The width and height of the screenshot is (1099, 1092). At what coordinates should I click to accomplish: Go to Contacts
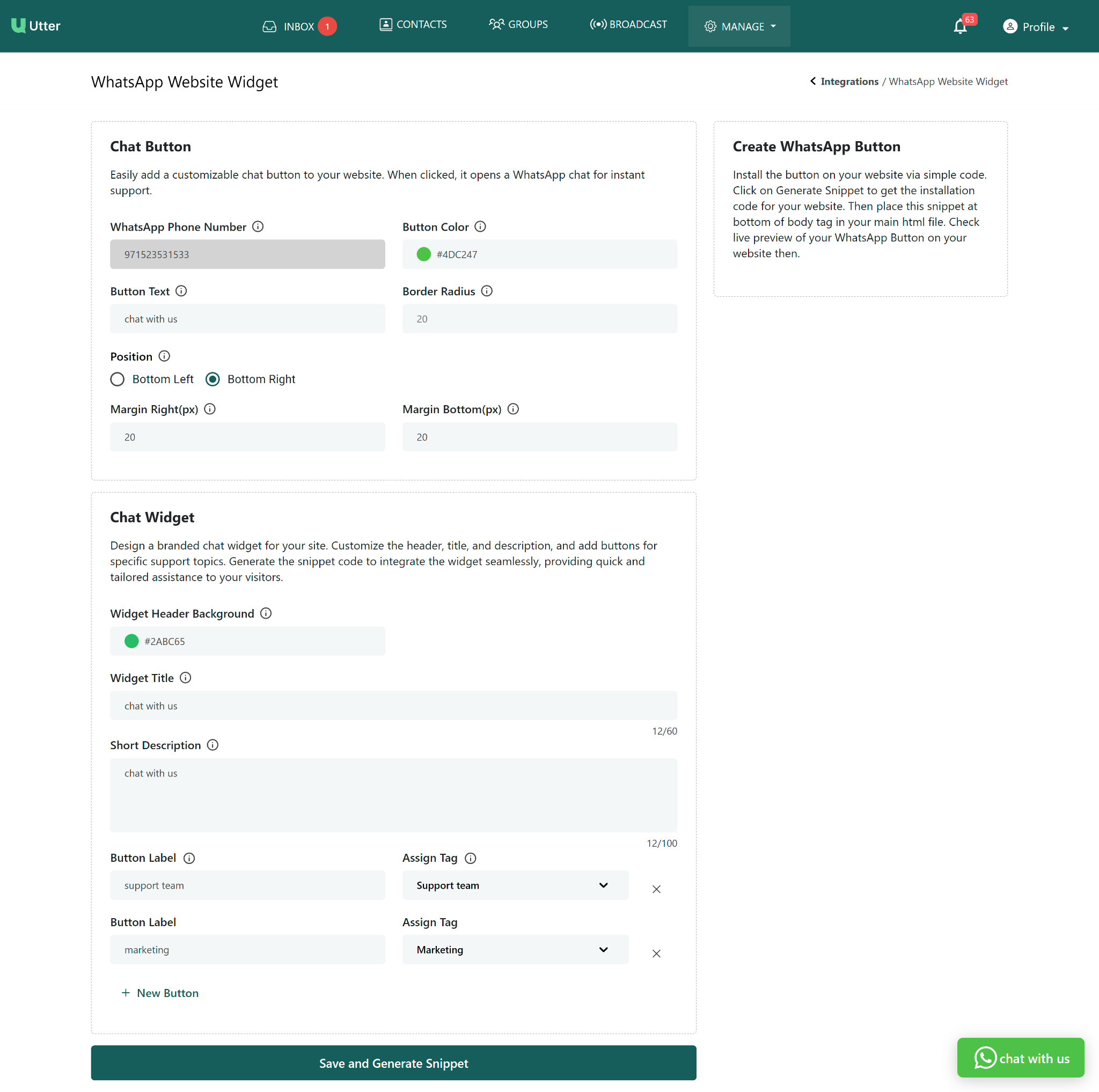point(413,25)
